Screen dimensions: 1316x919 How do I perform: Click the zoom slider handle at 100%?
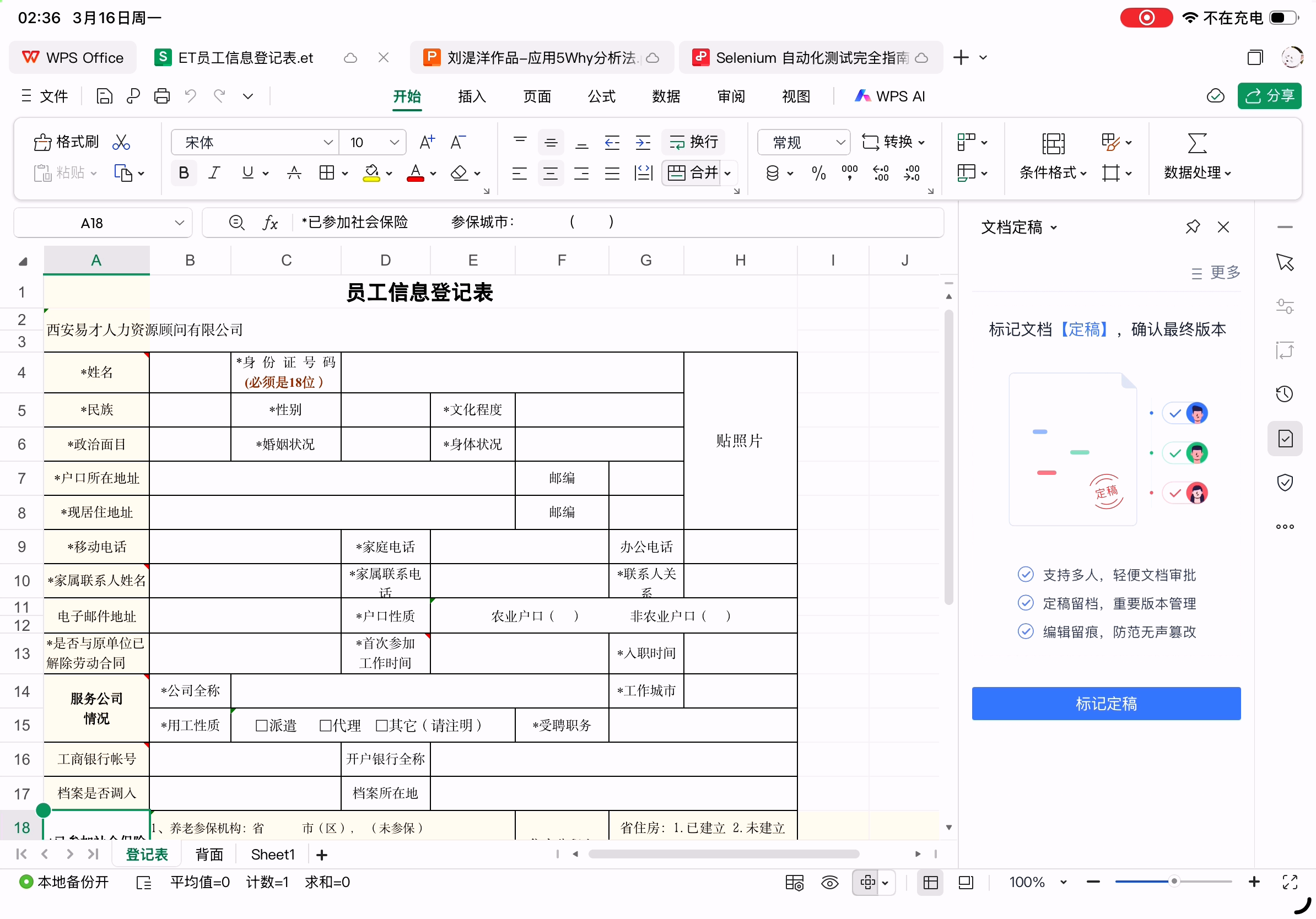pyautogui.click(x=1174, y=882)
